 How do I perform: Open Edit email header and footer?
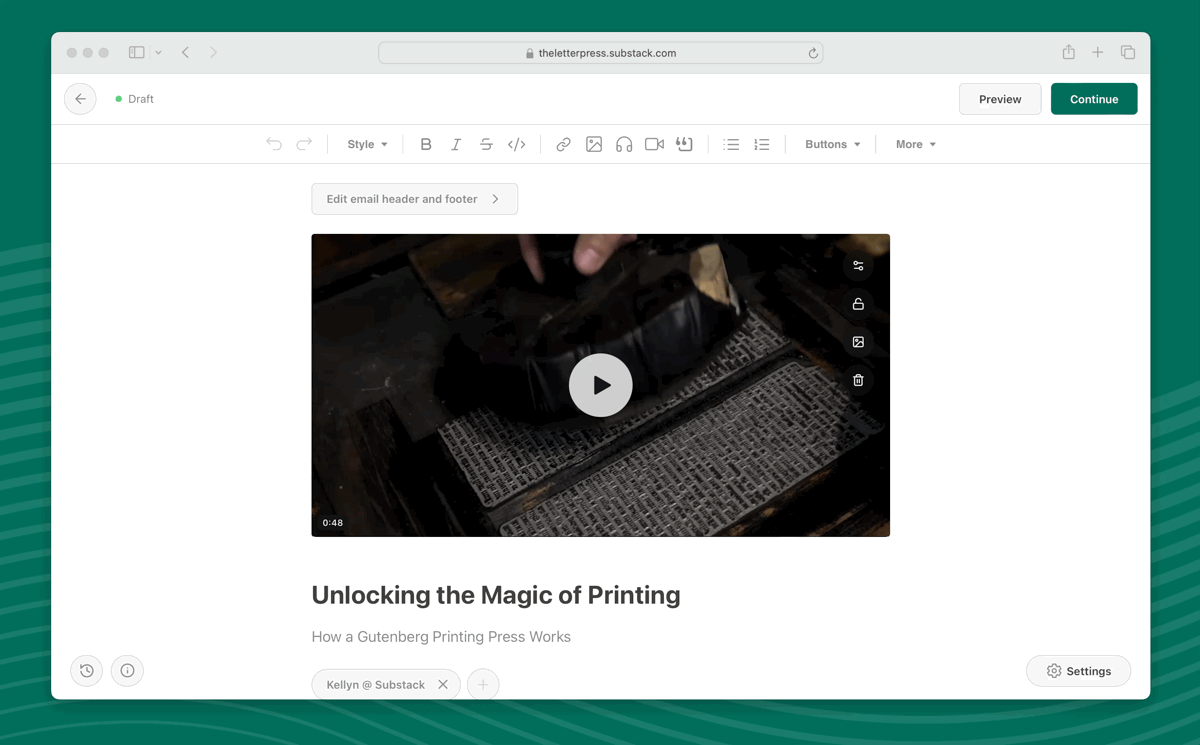point(414,199)
